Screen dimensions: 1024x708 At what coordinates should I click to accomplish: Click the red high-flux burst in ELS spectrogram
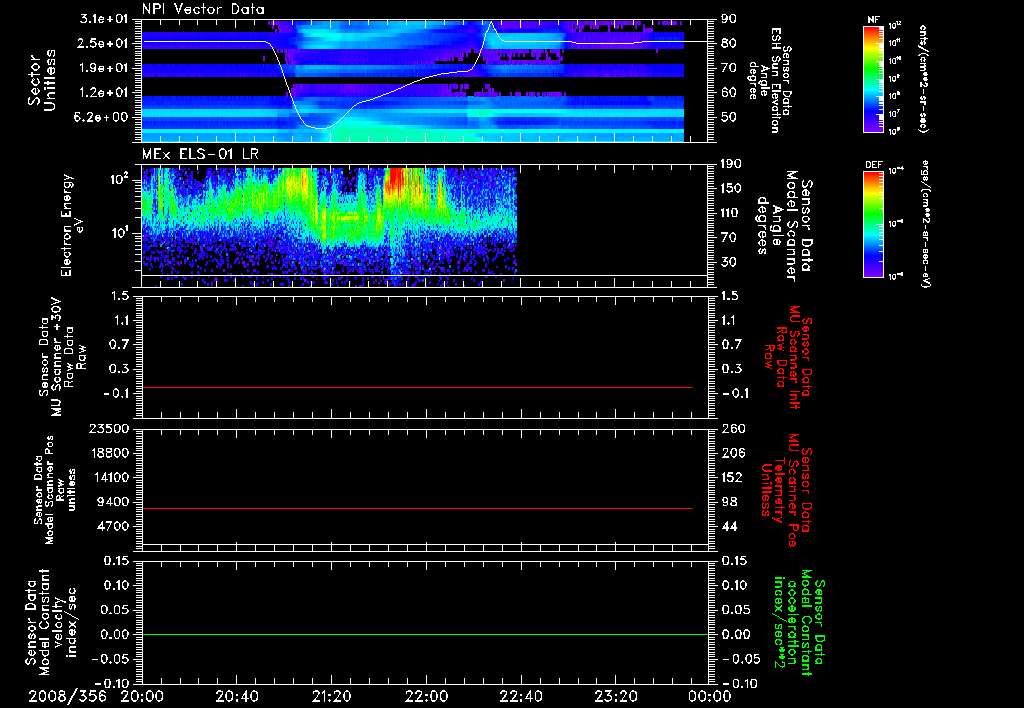[x=396, y=181]
